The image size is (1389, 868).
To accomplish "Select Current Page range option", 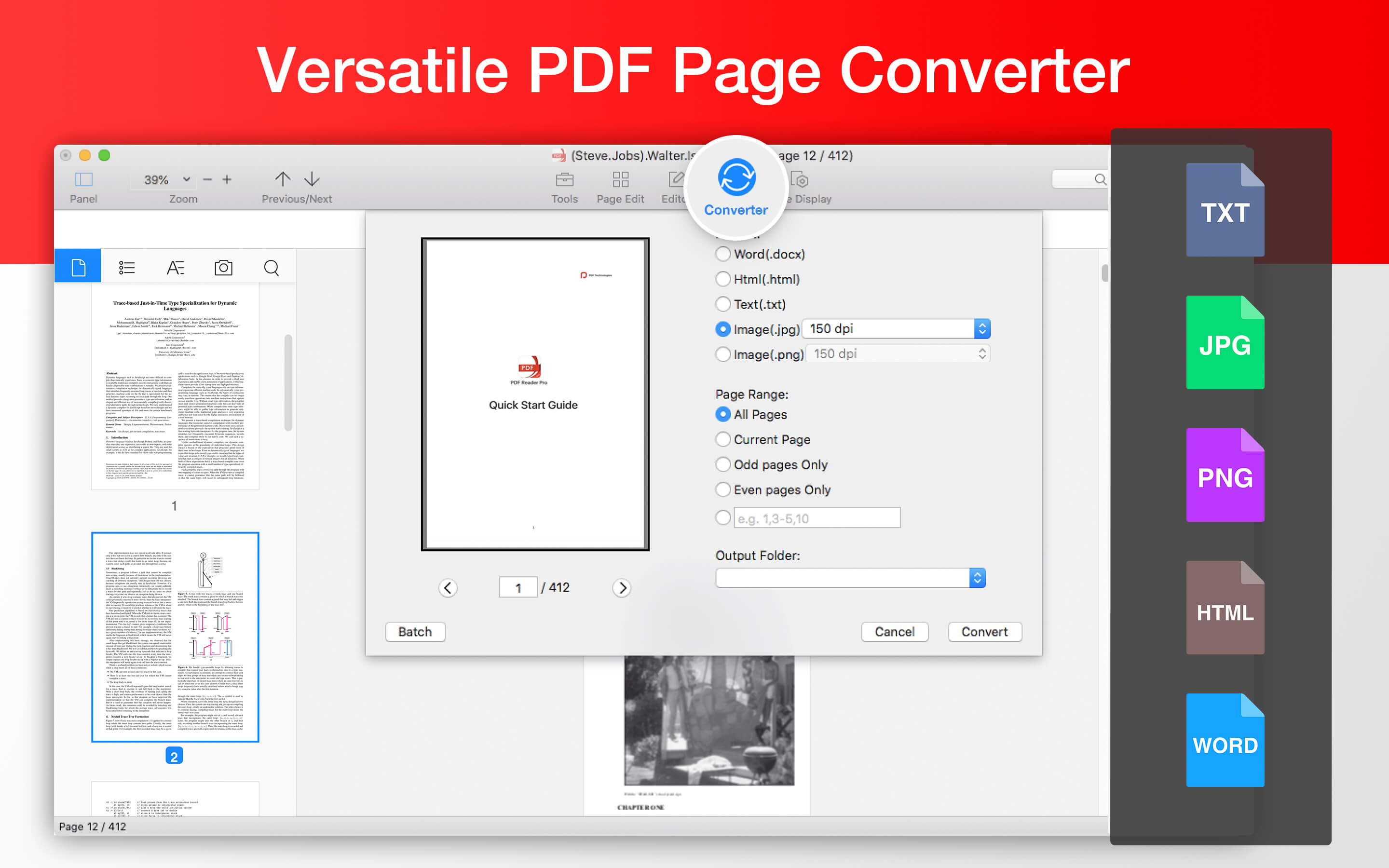I will (x=723, y=439).
